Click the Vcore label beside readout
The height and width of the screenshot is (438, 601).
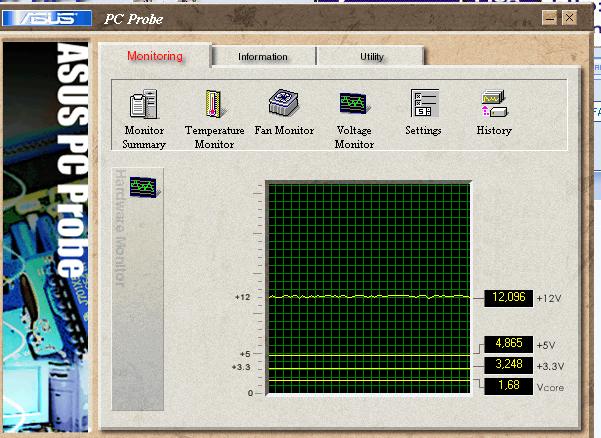pyautogui.click(x=550, y=387)
